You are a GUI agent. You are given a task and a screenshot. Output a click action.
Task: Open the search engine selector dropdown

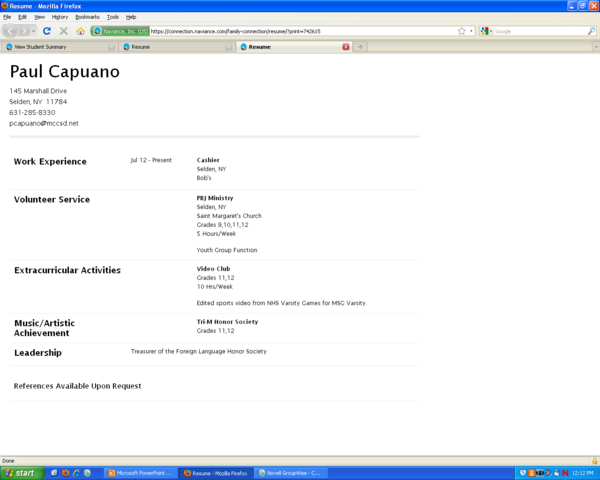(486, 31)
